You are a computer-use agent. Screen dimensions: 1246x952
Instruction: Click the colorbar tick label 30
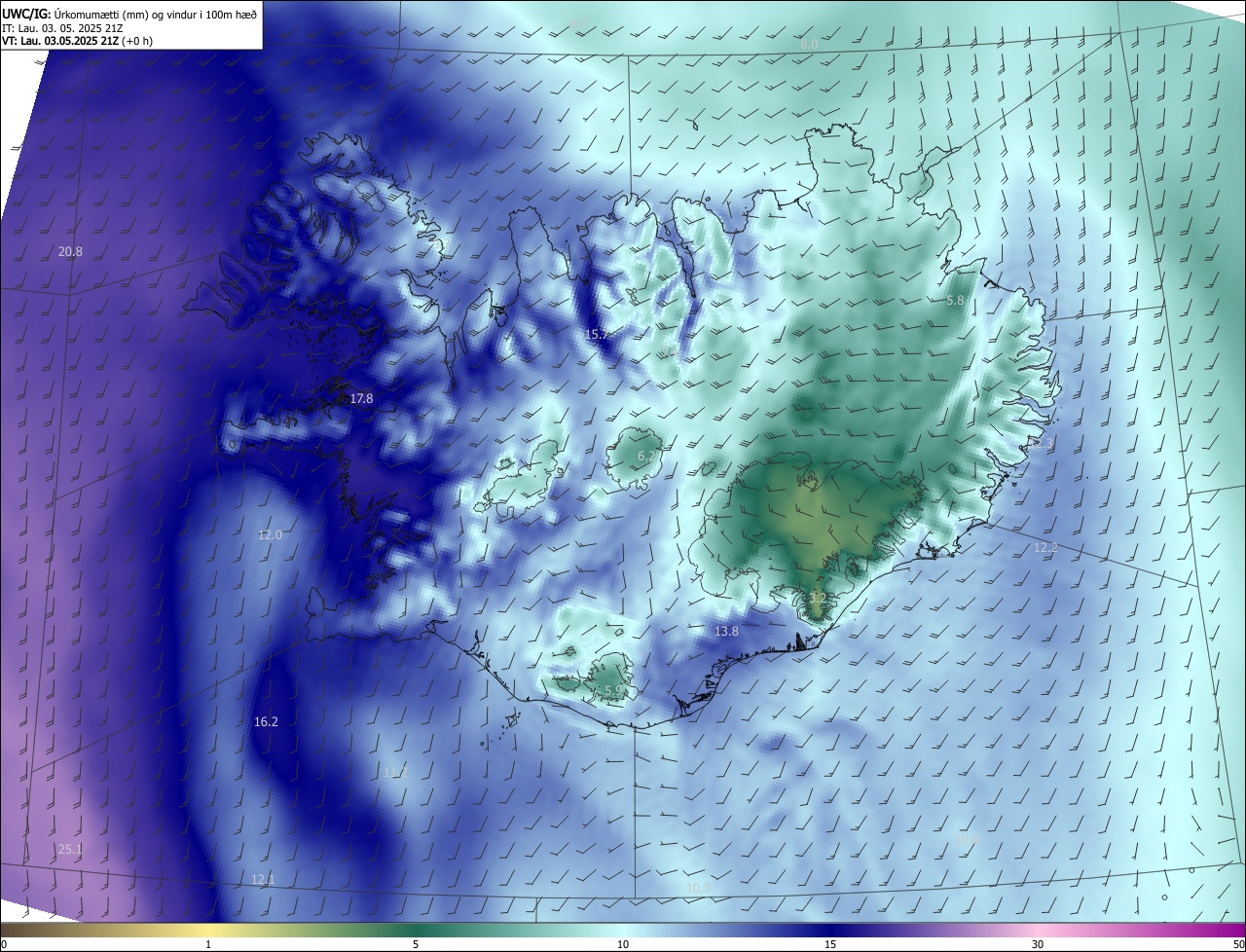click(x=1038, y=944)
